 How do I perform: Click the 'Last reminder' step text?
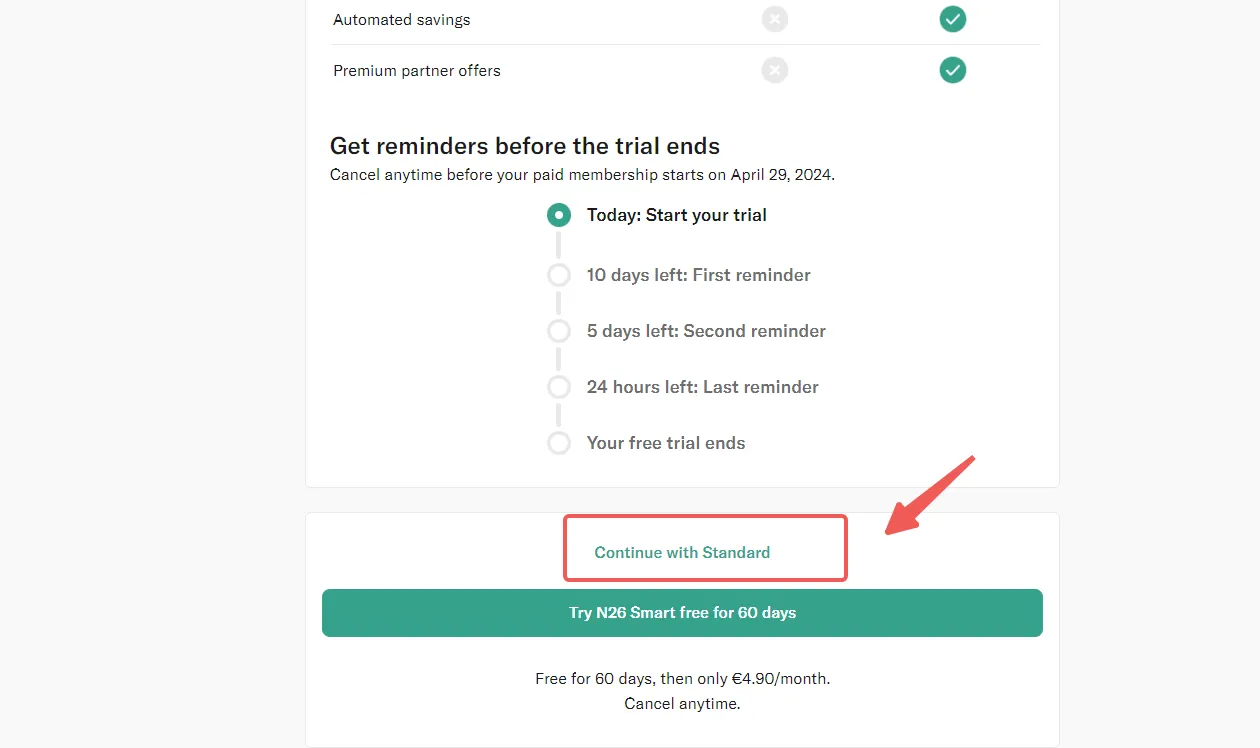tap(761, 387)
